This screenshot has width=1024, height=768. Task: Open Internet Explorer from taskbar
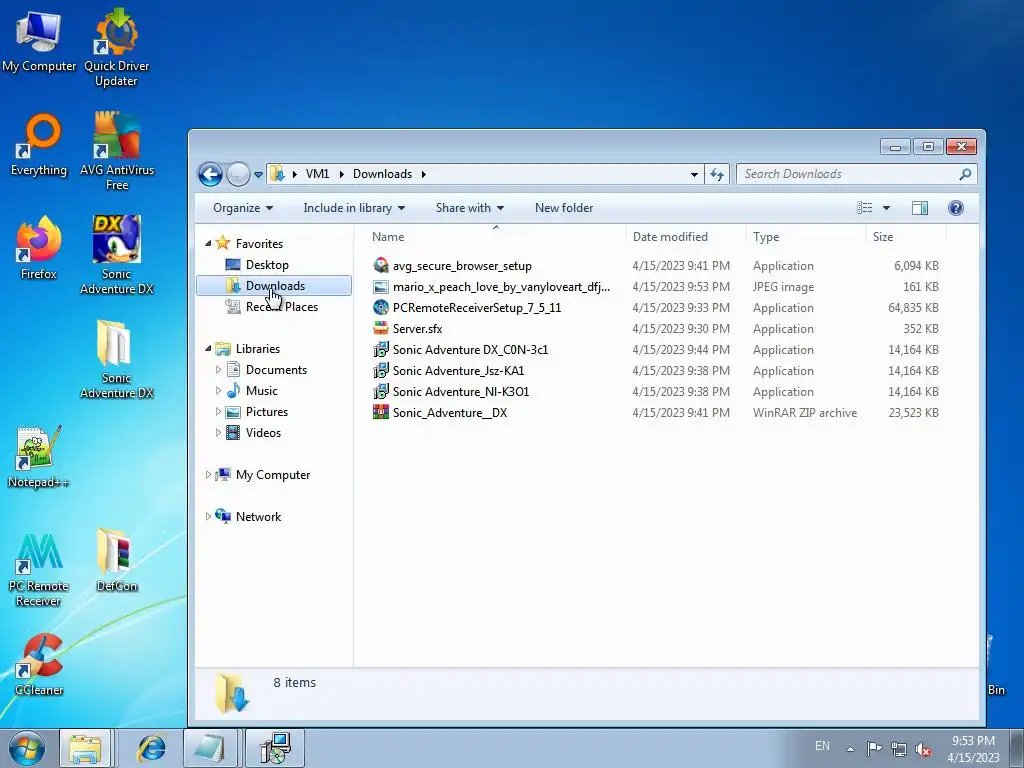[151, 748]
